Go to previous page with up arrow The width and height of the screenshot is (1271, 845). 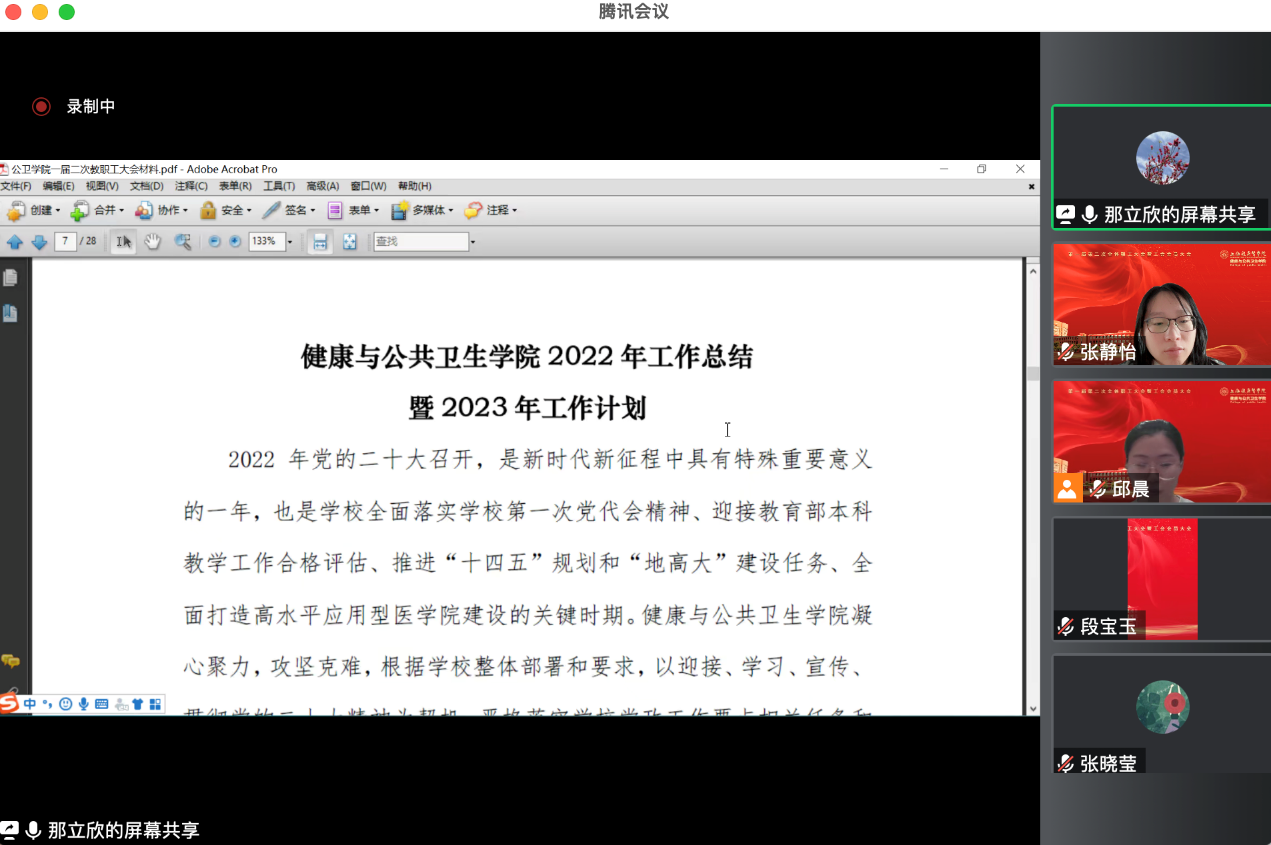(x=15, y=242)
